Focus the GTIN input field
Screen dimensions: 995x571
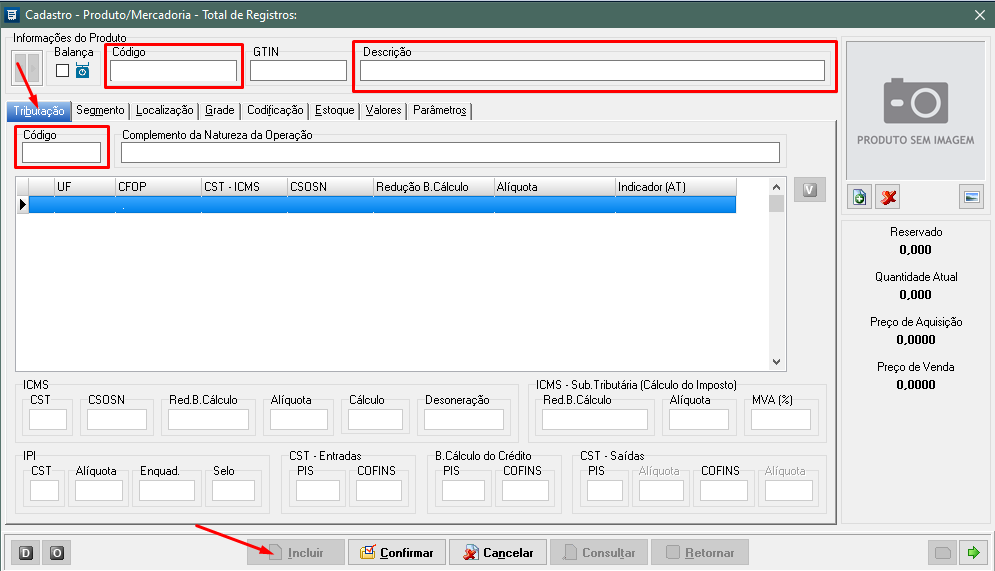point(298,70)
